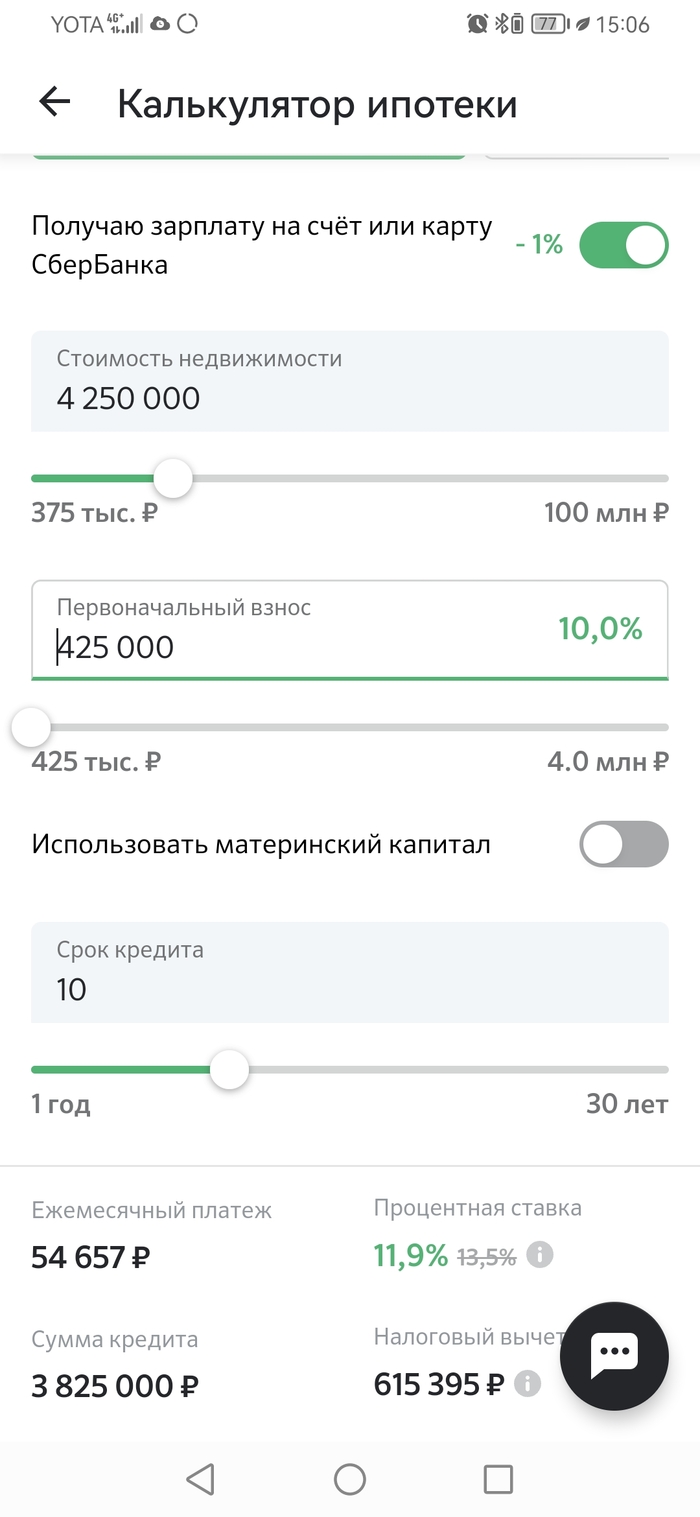Tap the down payment slider handle
Viewport: 700px width, 1517px height.
(x=31, y=727)
